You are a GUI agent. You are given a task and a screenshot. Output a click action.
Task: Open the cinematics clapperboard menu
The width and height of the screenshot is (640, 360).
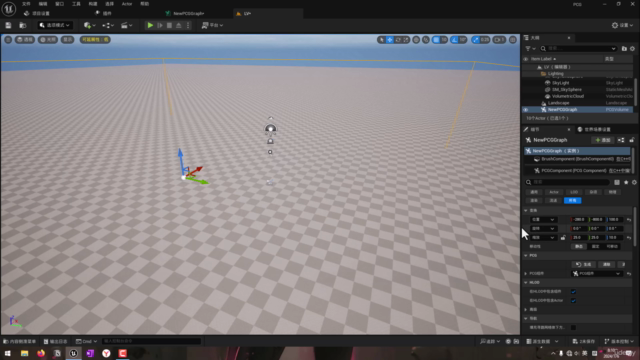tap(127, 25)
